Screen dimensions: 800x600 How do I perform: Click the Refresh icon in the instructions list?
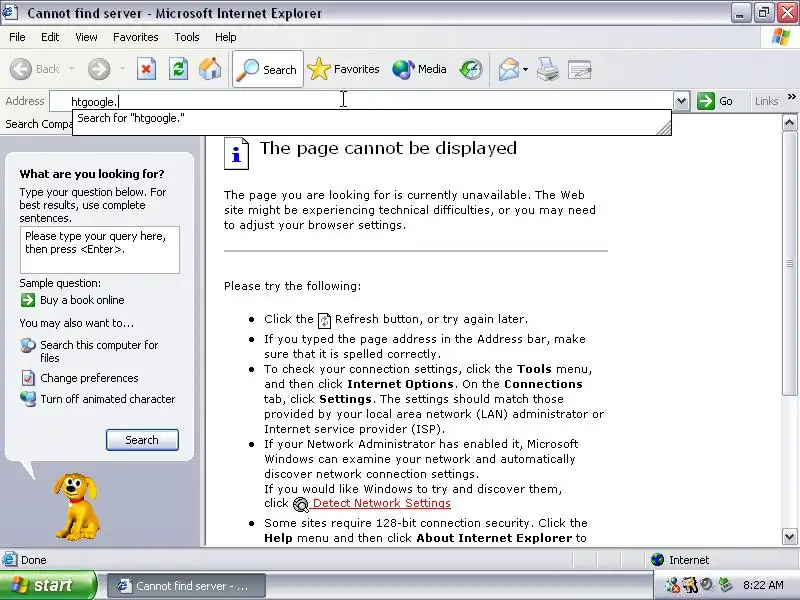[324, 320]
